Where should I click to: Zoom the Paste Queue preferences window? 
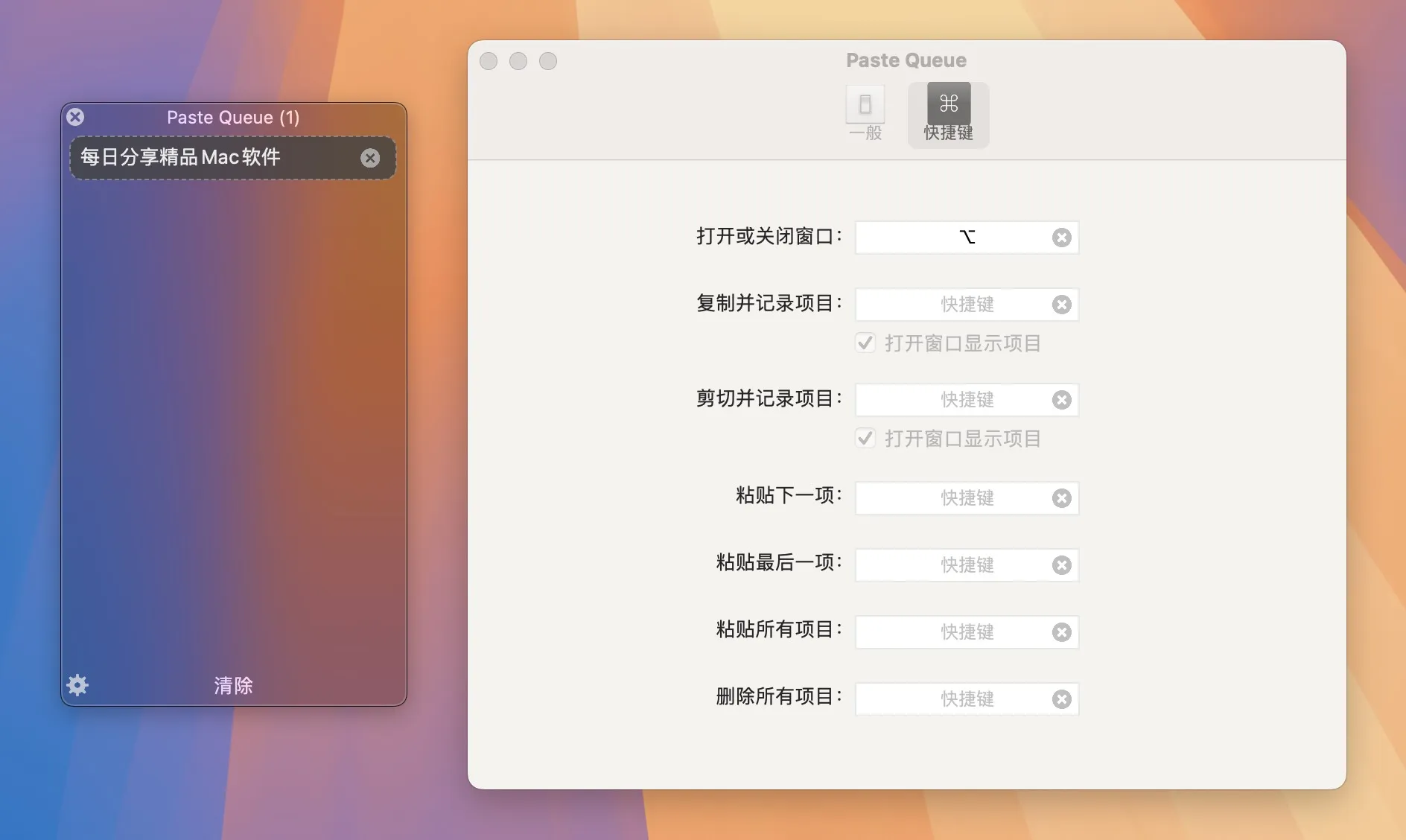(x=548, y=61)
